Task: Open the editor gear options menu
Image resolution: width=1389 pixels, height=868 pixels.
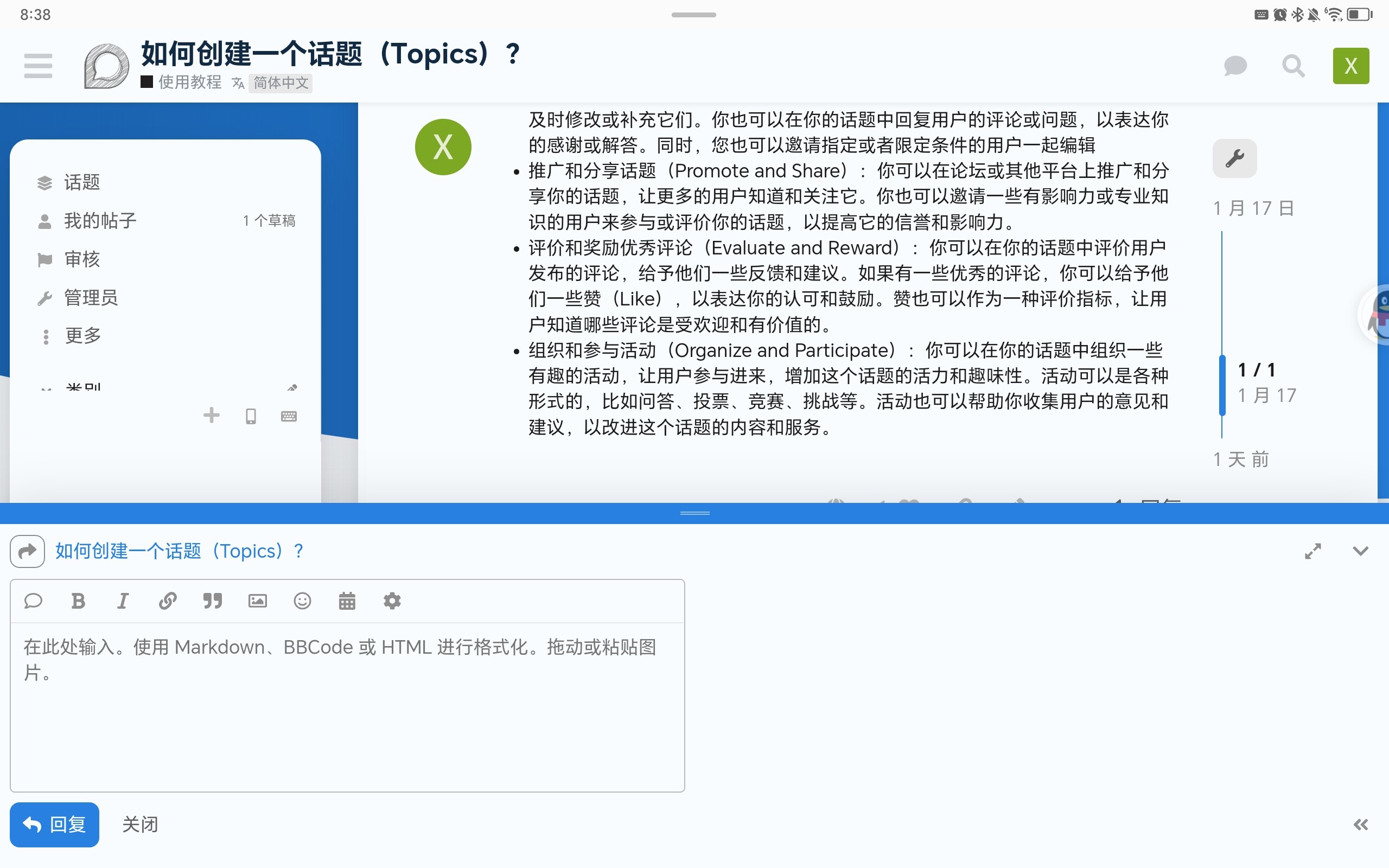Action: [x=392, y=601]
